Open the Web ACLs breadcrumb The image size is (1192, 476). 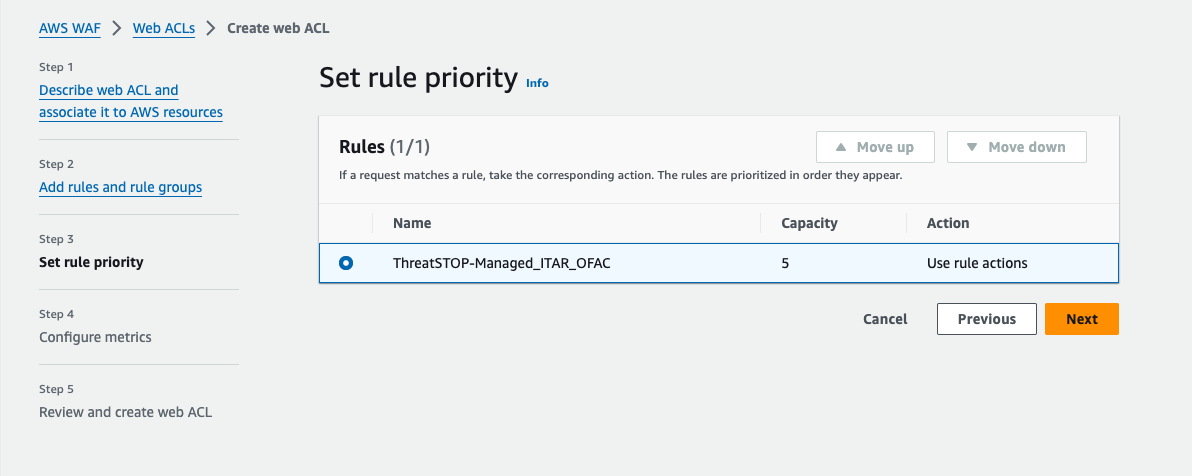164,28
